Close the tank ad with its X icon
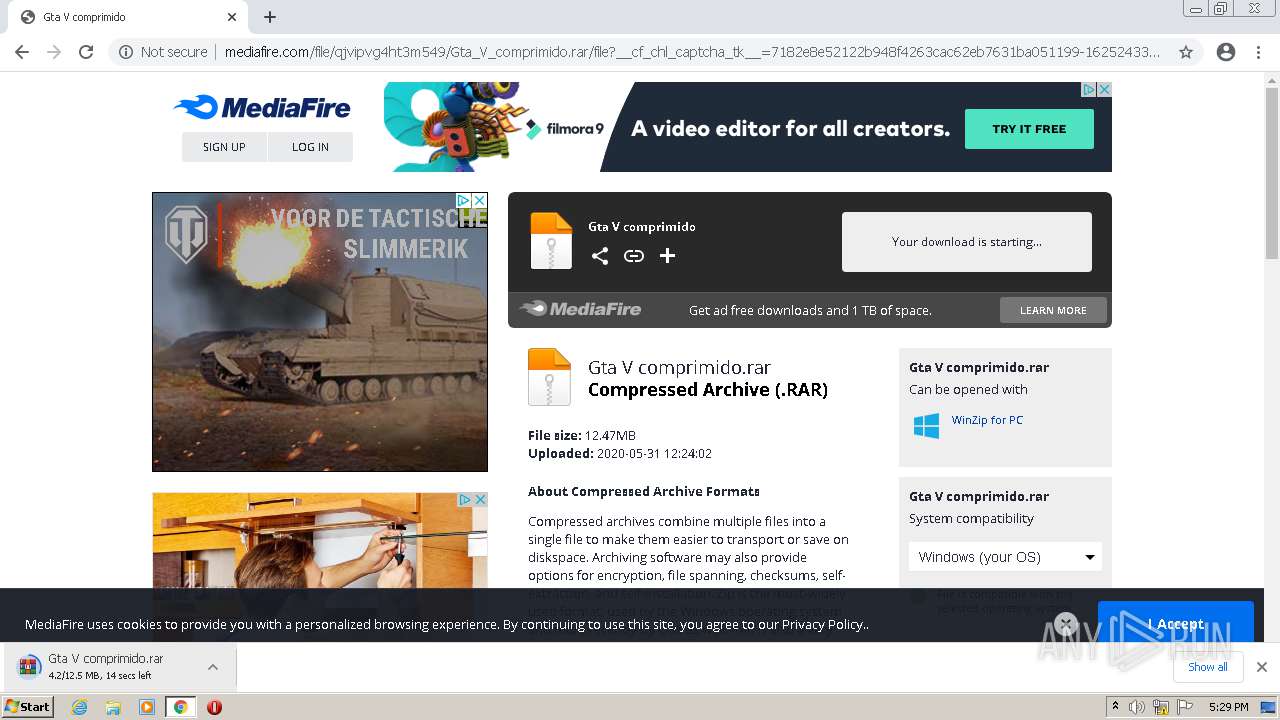Image resolution: width=1280 pixels, height=720 pixels. coord(479,200)
